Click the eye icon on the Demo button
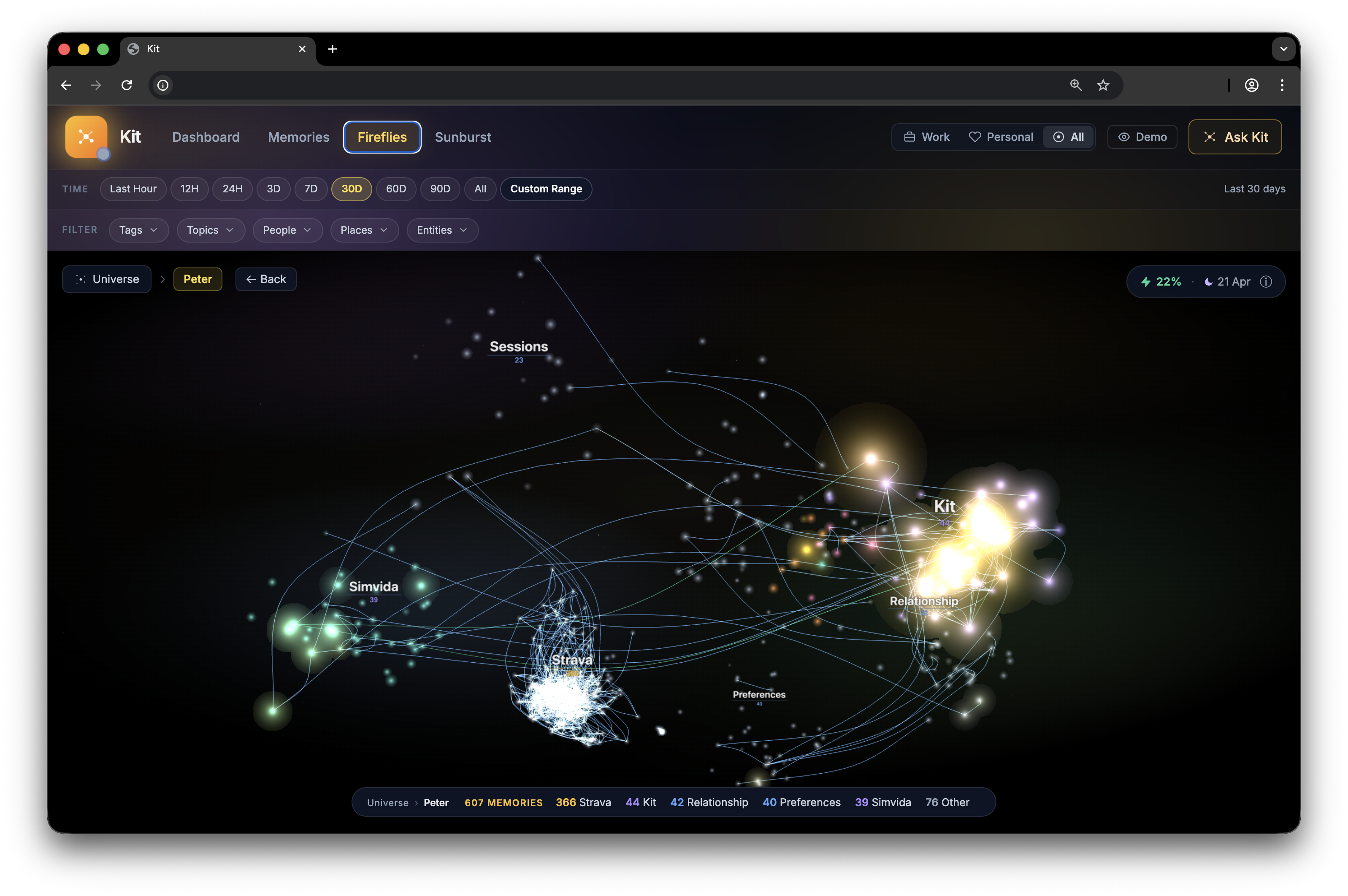1348x896 pixels. (x=1124, y=137)
